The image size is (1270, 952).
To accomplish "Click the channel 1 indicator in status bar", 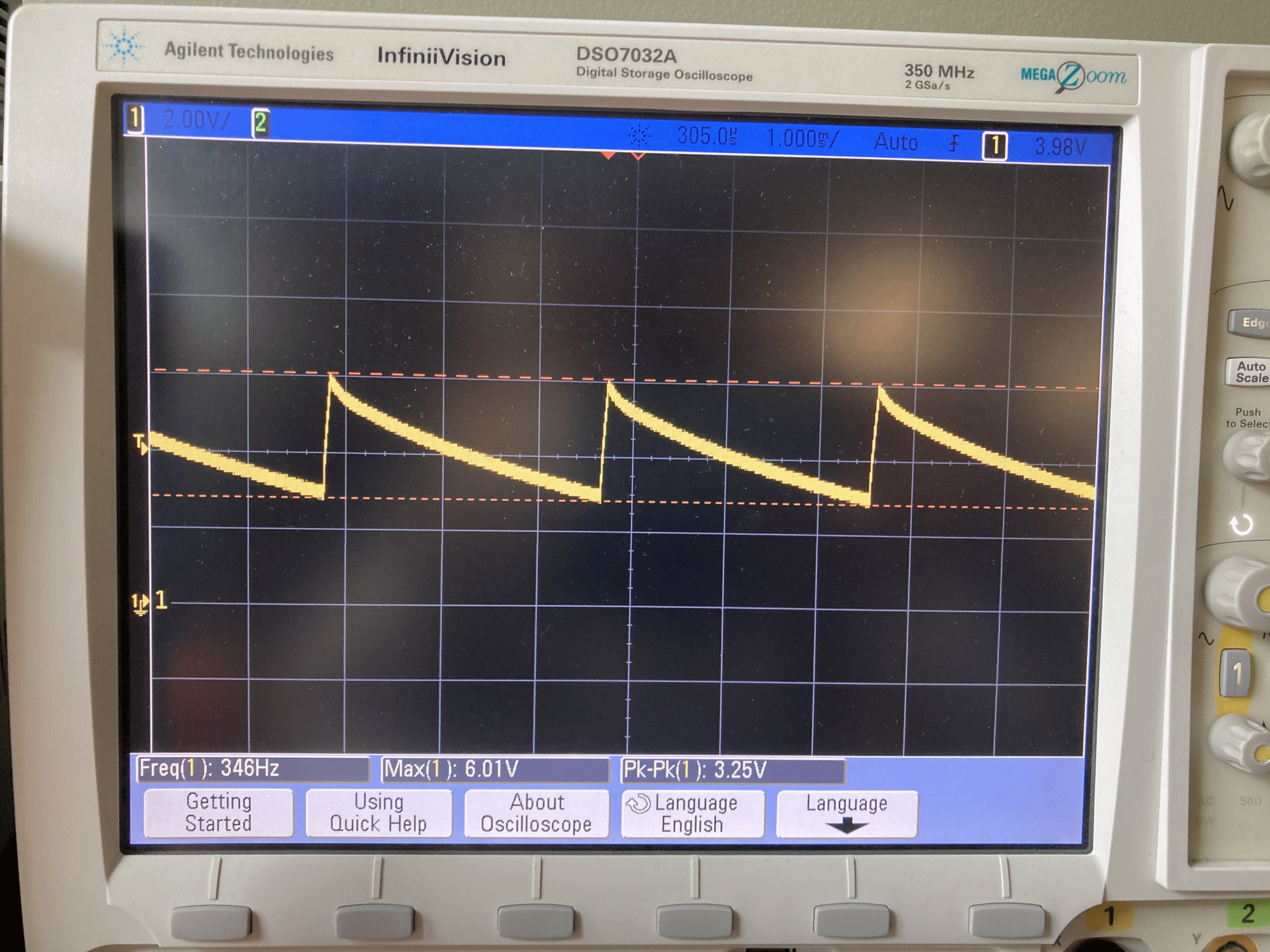I will pyautogui.click(x=135, y=119).
